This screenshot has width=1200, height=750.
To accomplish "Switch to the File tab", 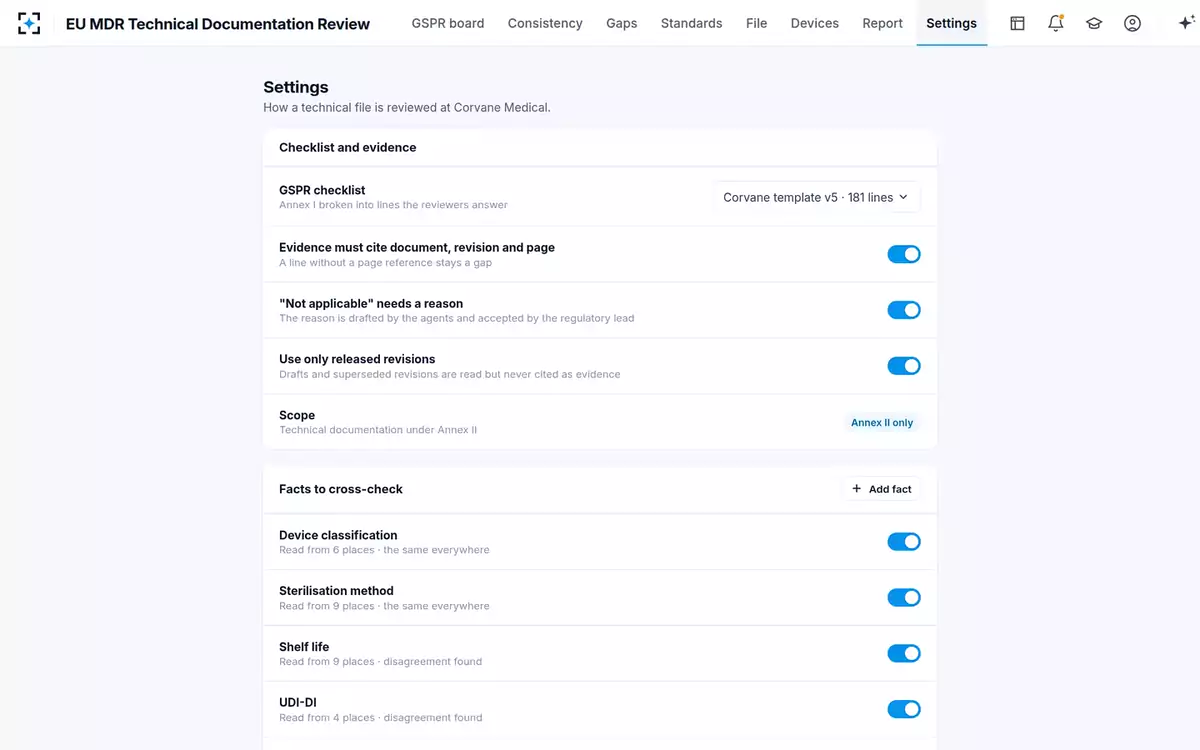I will tap(757, 23).
